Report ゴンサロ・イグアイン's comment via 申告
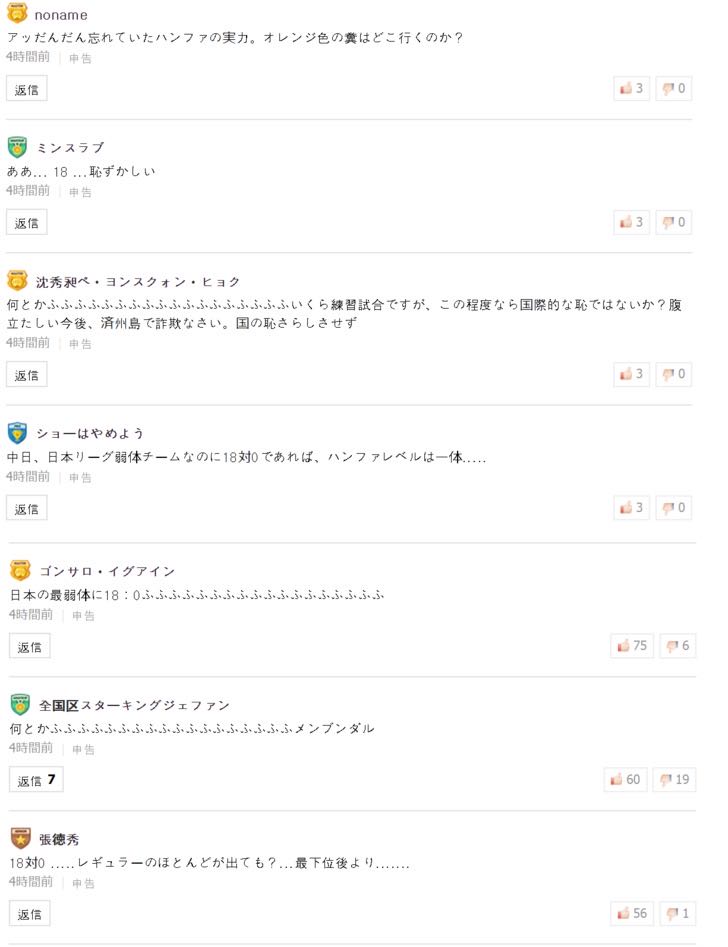 pos(83,616)
